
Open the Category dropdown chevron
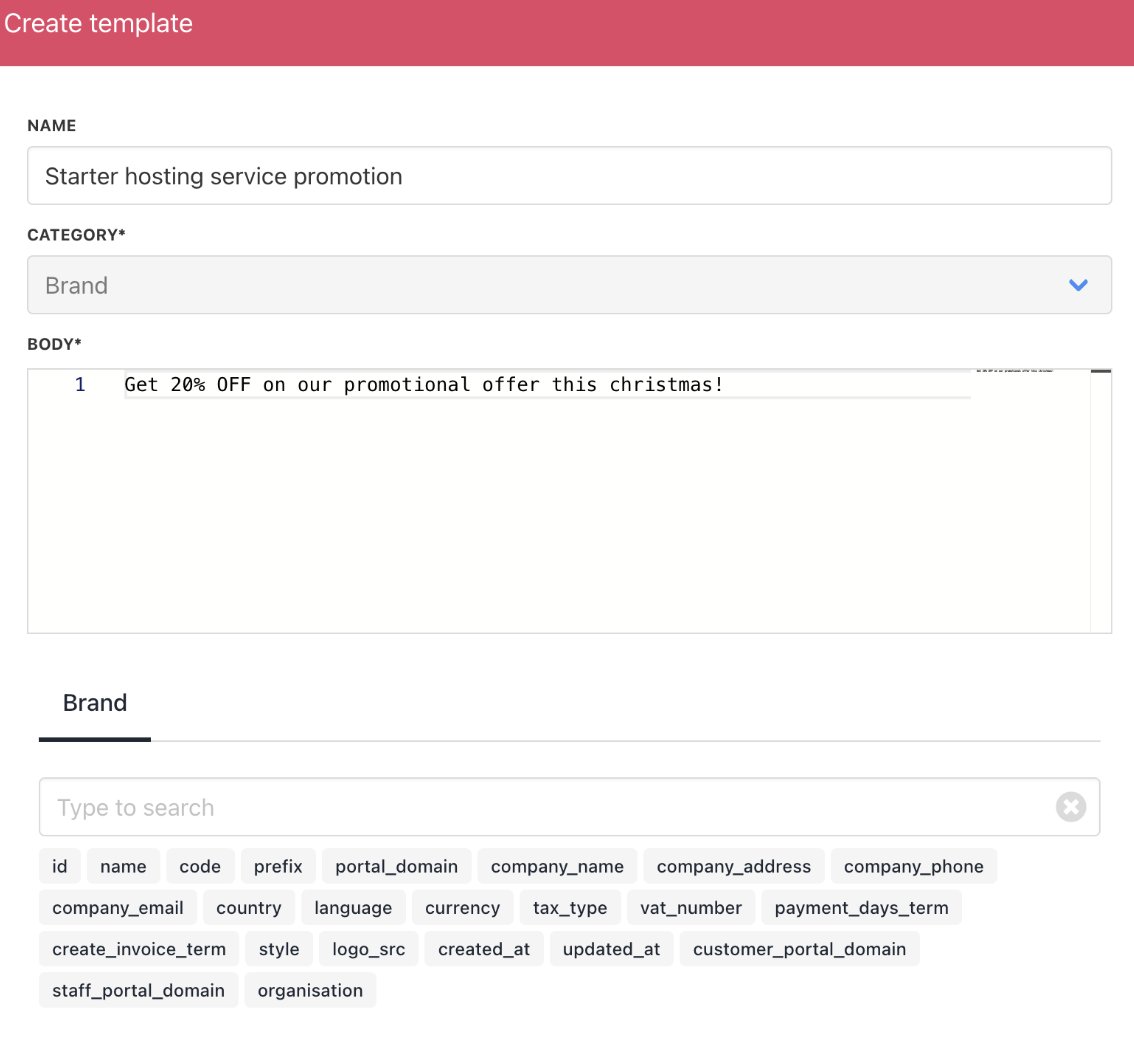click(1078, 285)
